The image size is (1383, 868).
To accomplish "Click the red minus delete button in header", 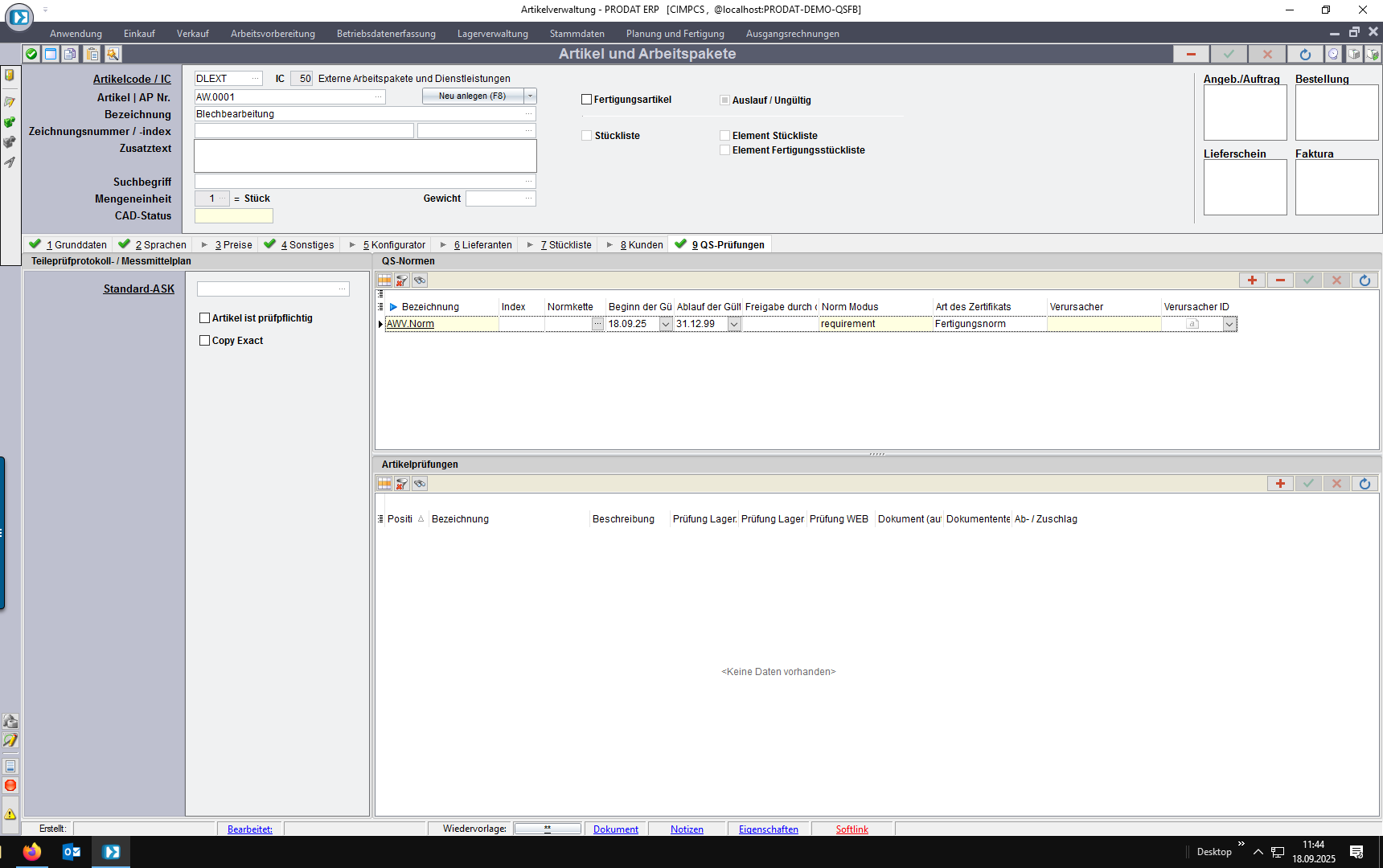I will [x=1191, y=54].
